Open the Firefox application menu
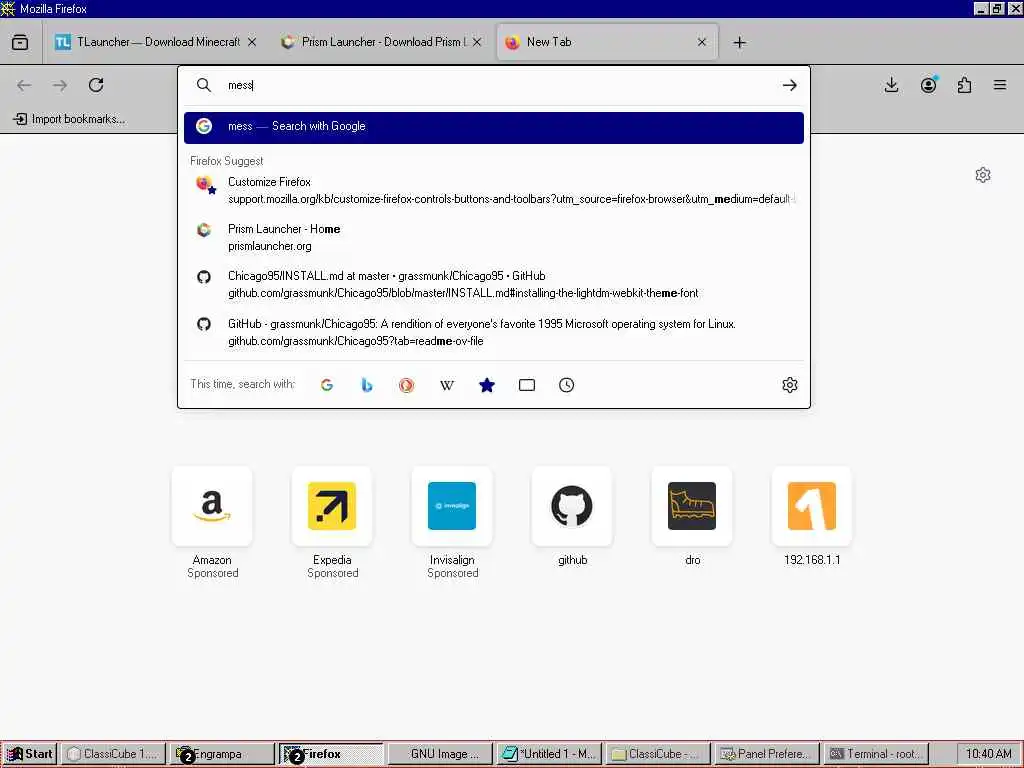The height and width of the screenshot is (768, 1024). click(1000, 85)
